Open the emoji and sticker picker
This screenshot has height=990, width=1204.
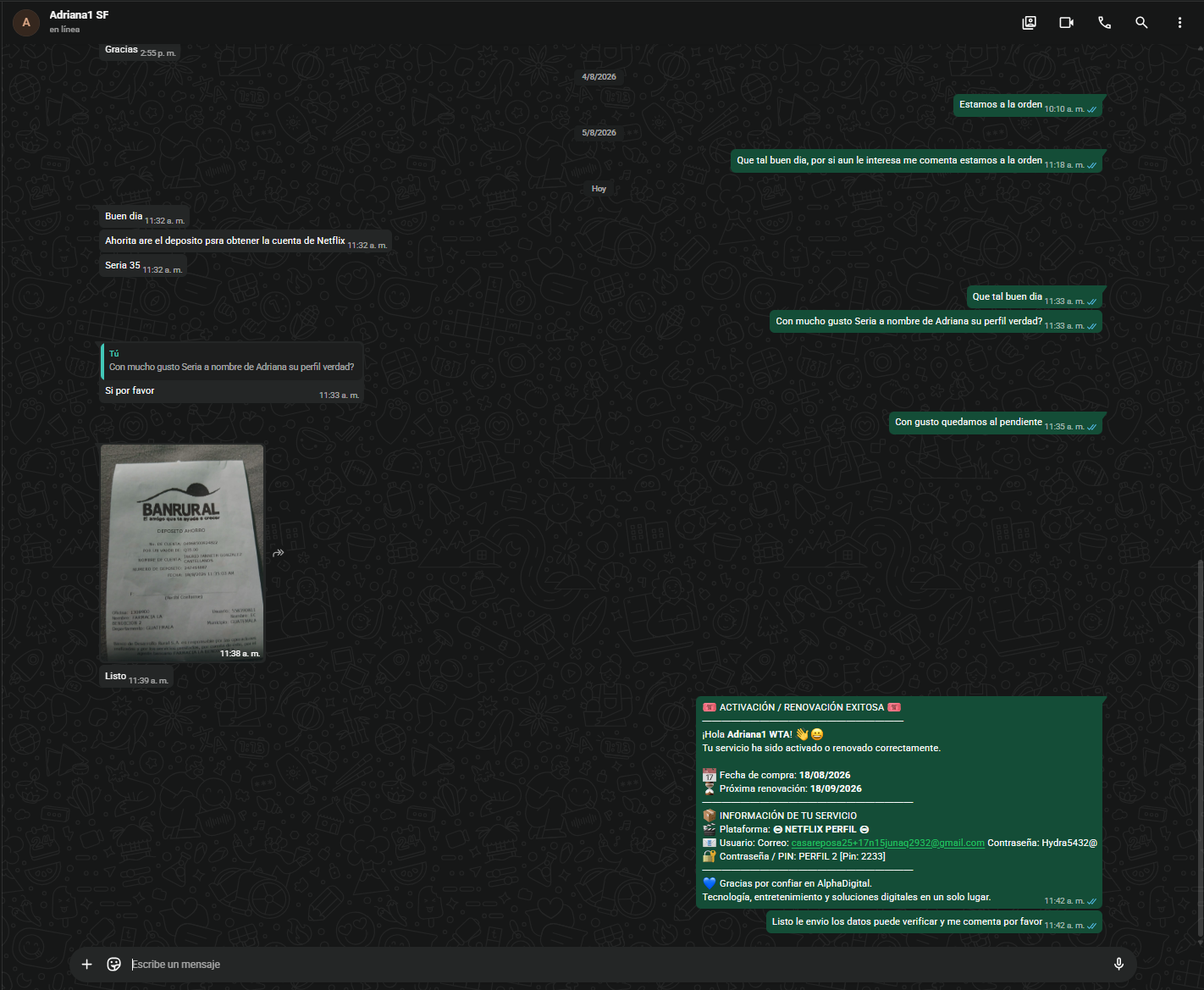[x=114, y=964]
